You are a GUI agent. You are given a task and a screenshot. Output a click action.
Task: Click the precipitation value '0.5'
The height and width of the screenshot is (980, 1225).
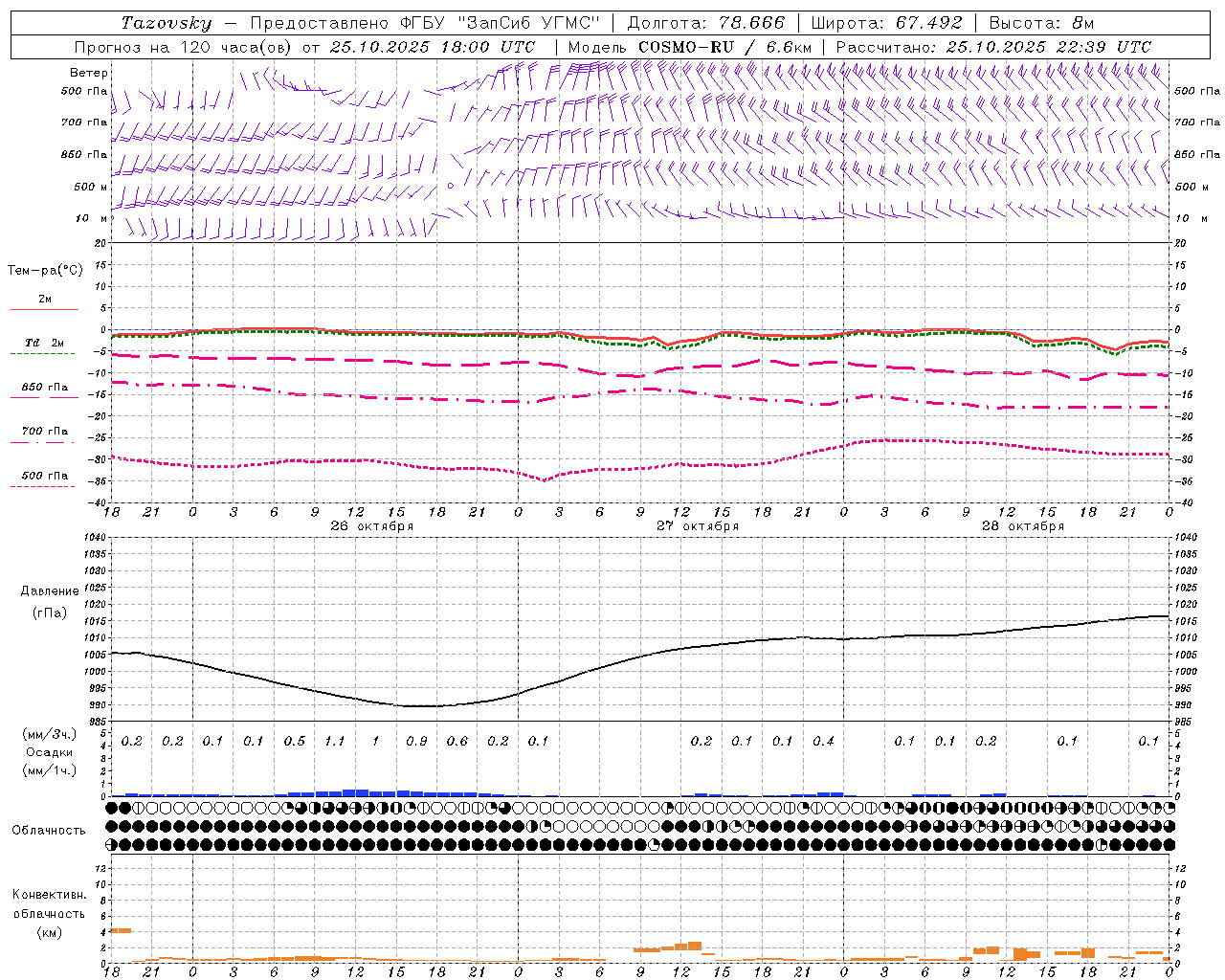coord(295,741)
